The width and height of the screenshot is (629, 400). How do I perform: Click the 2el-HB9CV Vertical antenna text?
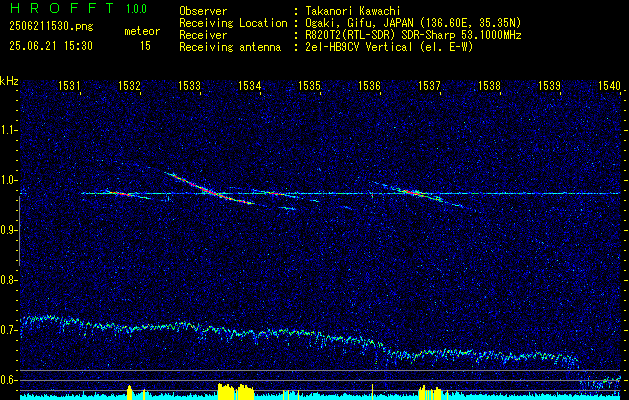coord(389,47)
